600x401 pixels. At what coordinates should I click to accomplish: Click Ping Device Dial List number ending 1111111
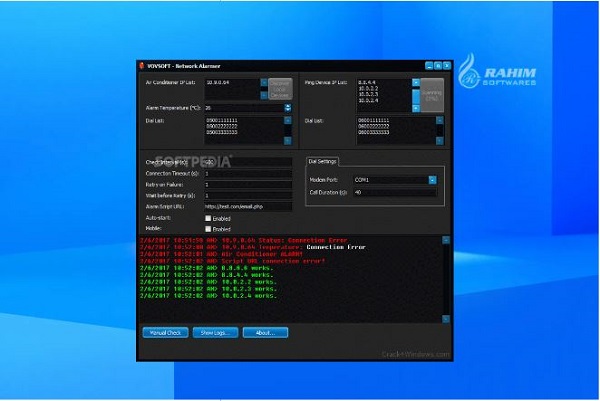(x=373, y=120)
